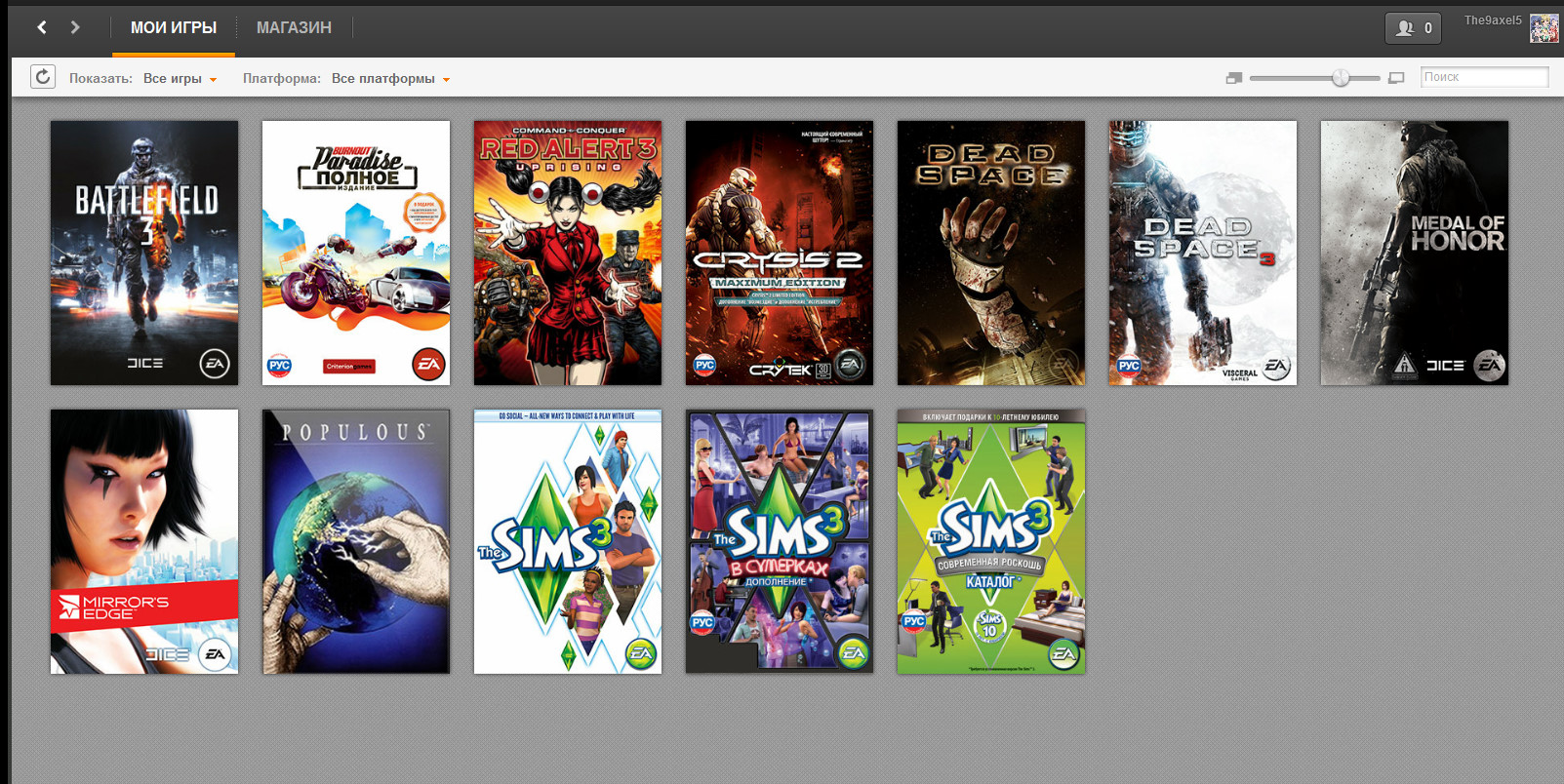Select the first Dead Space cover
The height and width of the screenshot is (784, 1564).
coord(991,253)
